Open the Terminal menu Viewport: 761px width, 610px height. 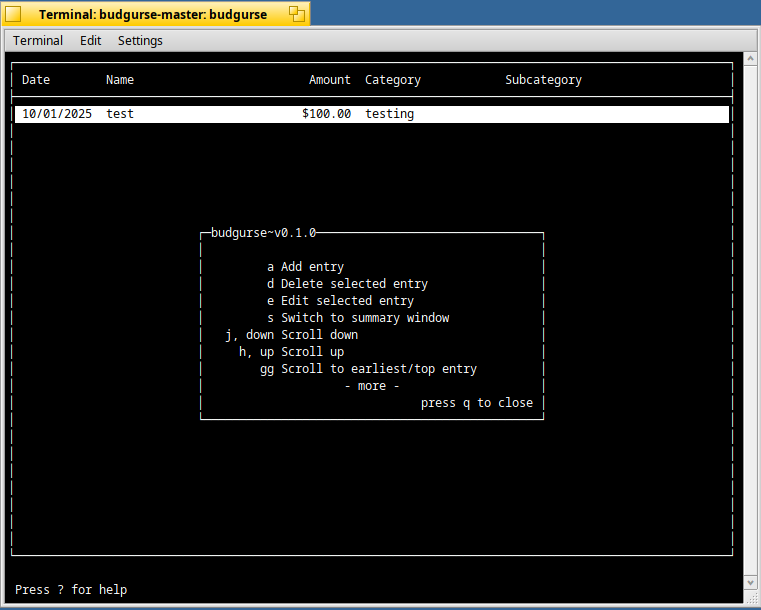pos(38,41)
